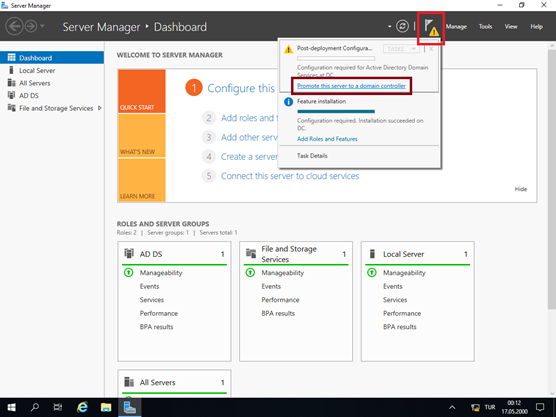
Task: Click Add roles and features step 2
Action: coord(248,118)
